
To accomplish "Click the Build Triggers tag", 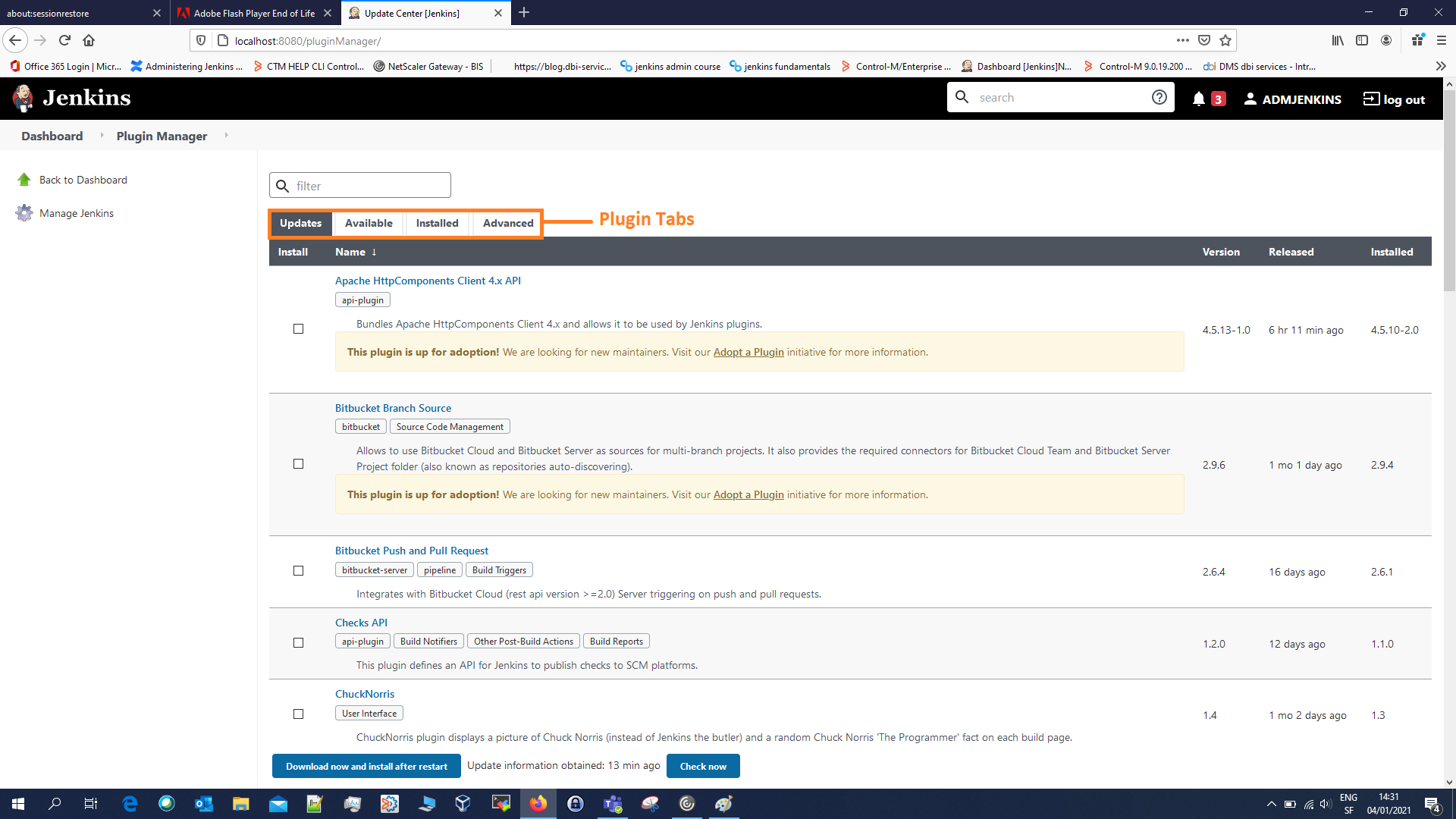I will (499, 570).
